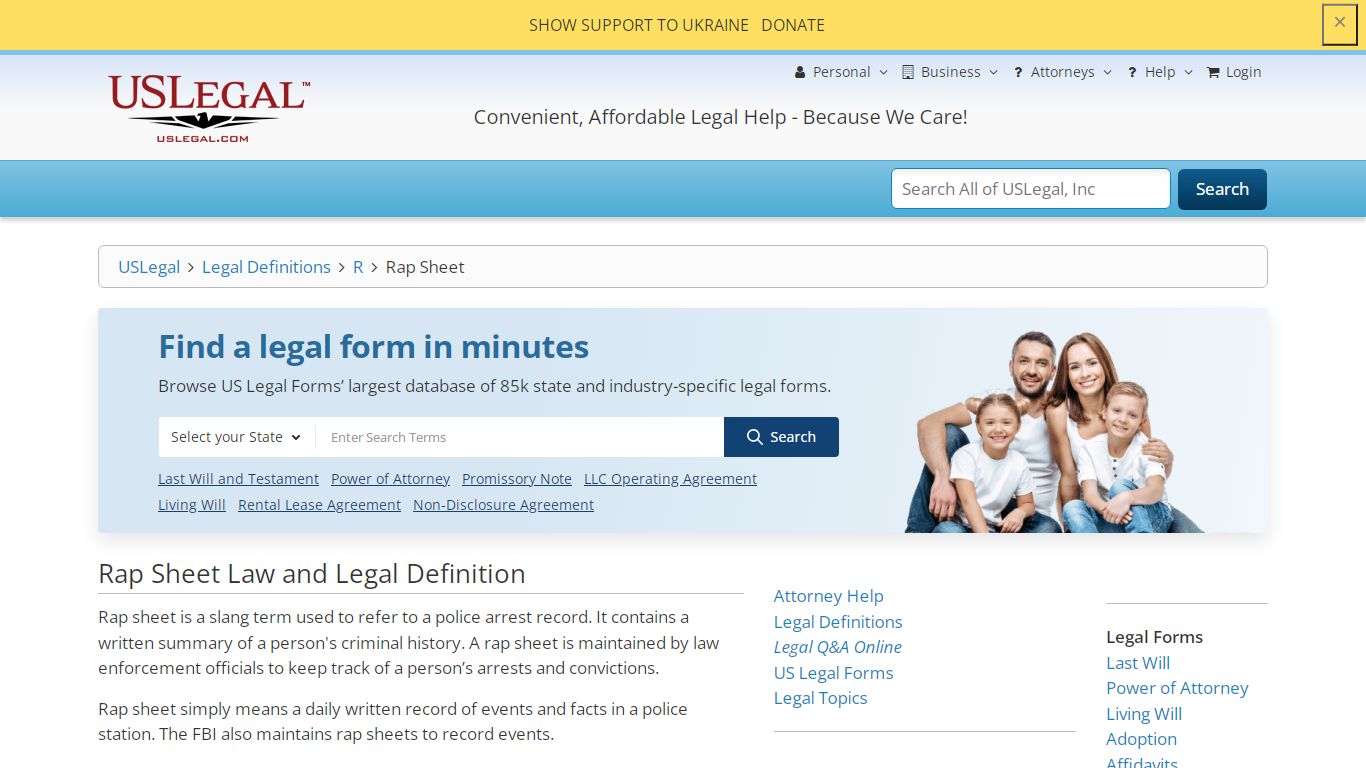Open Power of Attorney form link
This screenshot has width=1366, height=768.
point(390,479)
